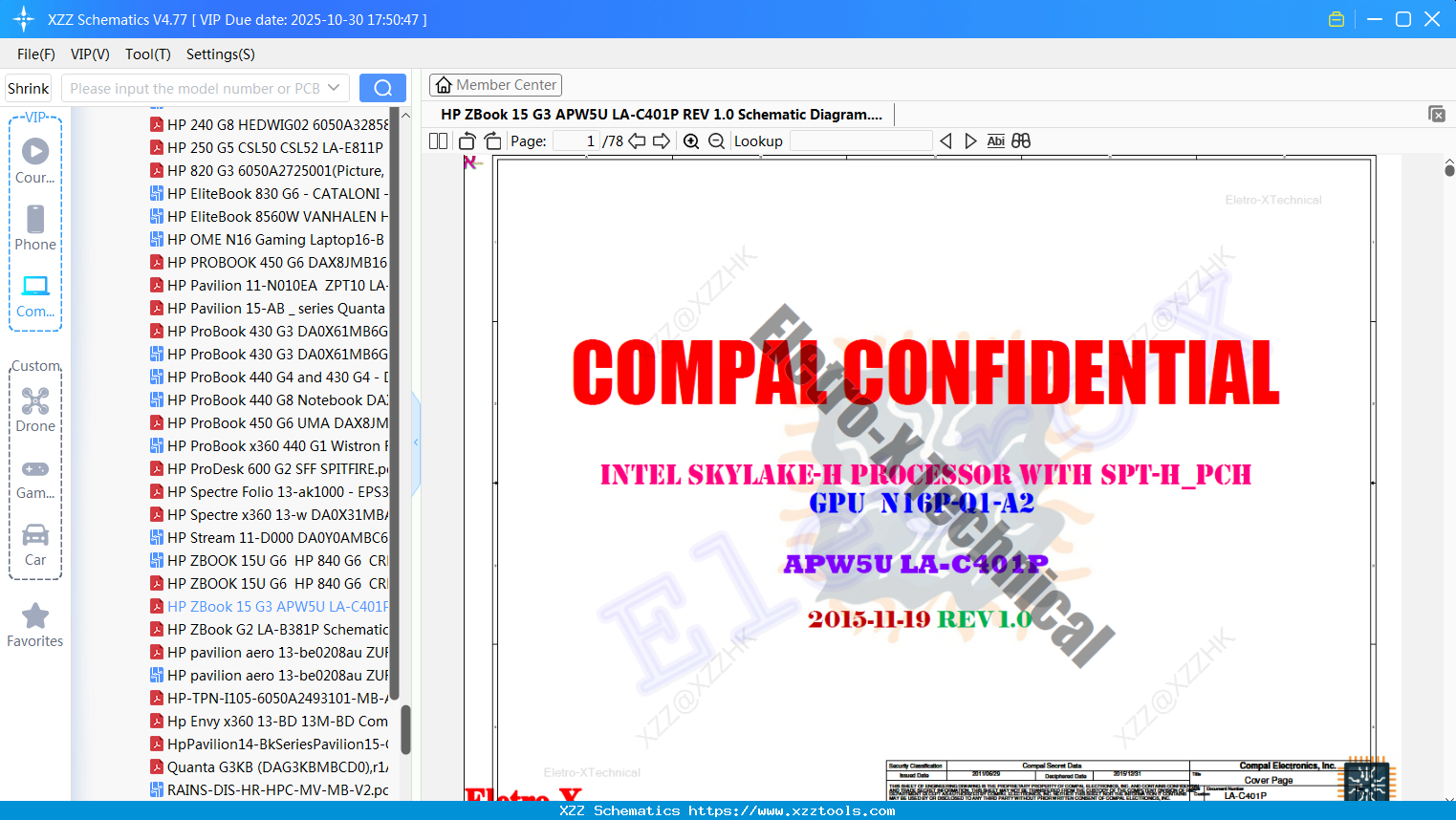Screen dimensions: 1456x820
Task: Rotate page clockwise
Action: pyautogui.click(x=492, y=140)
